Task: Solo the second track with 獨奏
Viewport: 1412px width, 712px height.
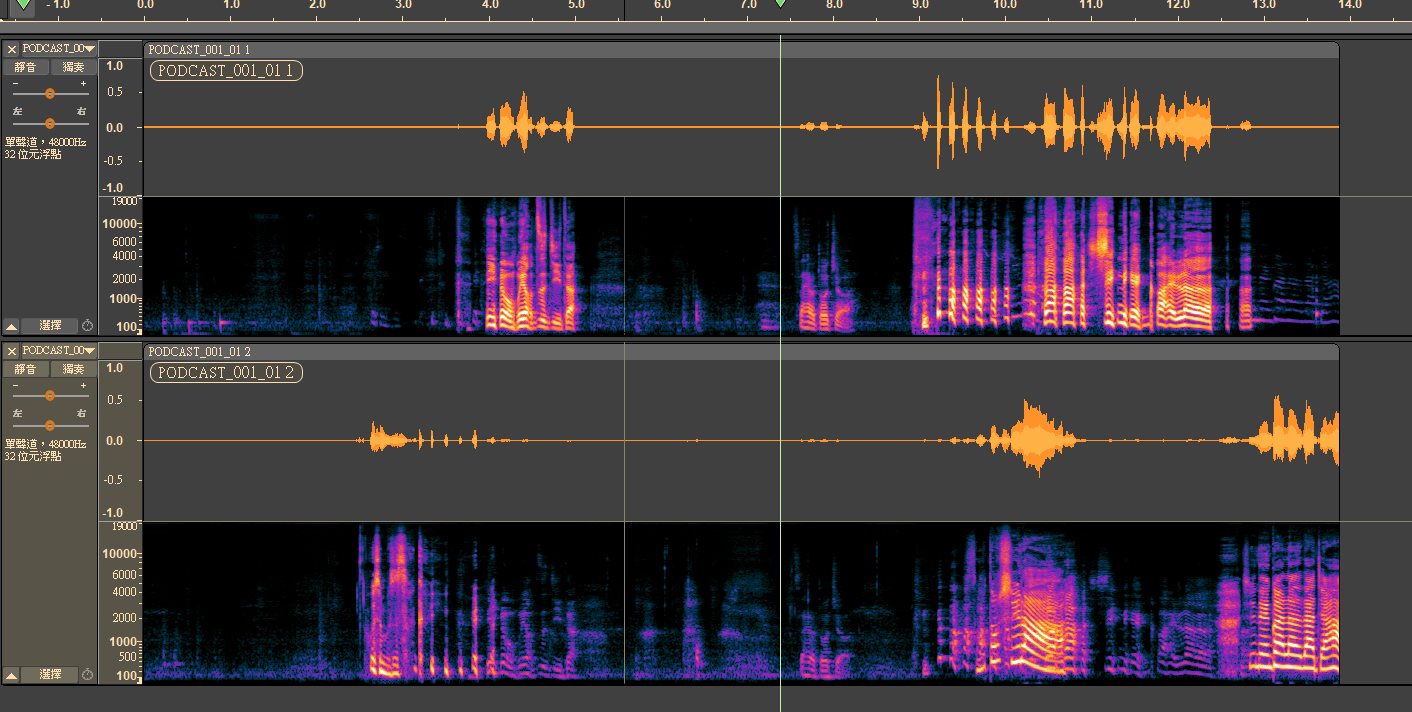Action: [x=73, y=369]
